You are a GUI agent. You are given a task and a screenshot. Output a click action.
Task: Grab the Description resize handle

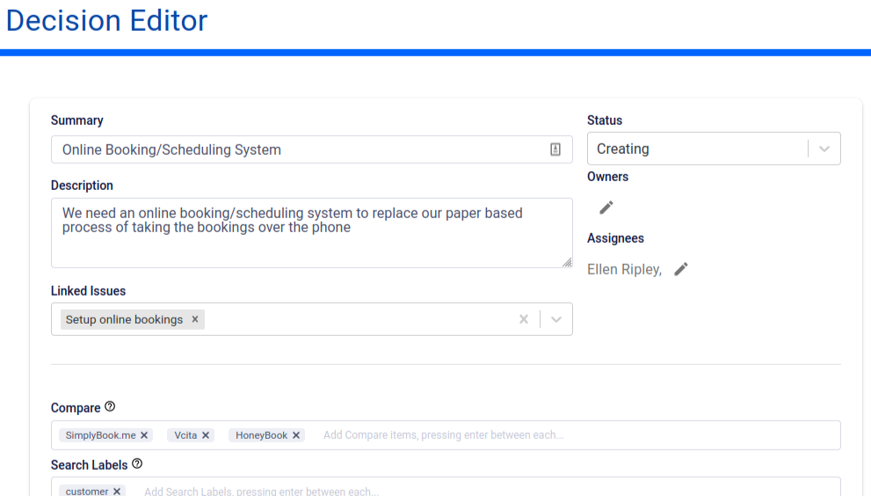click(x=567, y=262)
